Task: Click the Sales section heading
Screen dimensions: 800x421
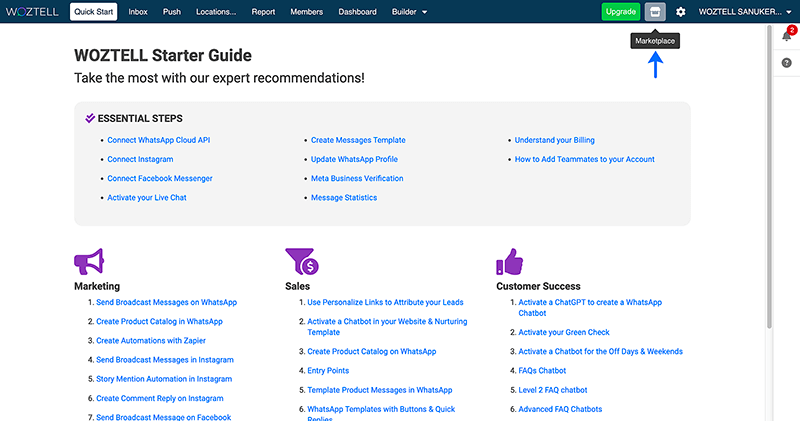Action: tap(297, 286)
